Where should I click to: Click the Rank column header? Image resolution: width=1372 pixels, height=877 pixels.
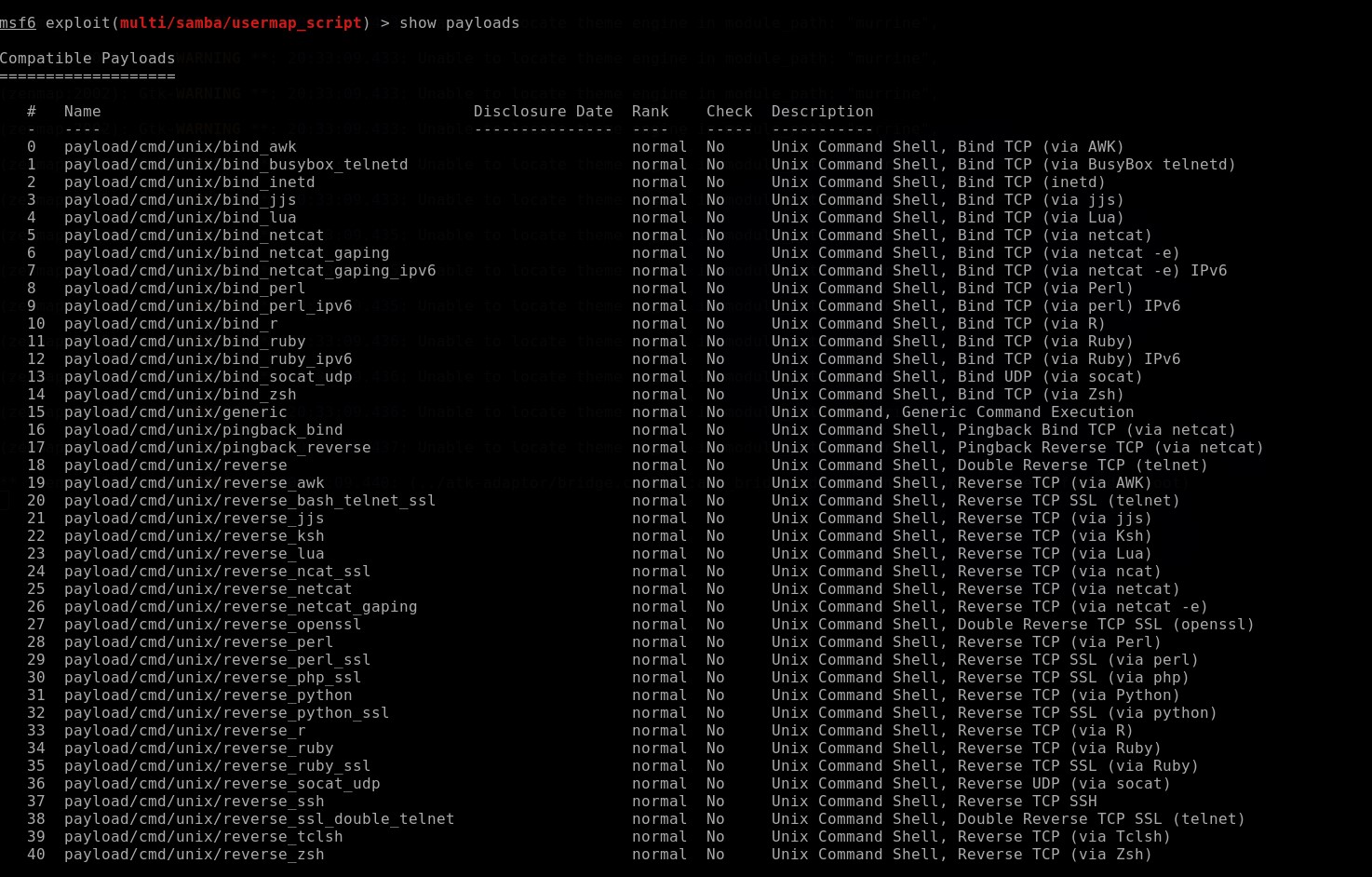pyautogui.click(x=650, y=112)
